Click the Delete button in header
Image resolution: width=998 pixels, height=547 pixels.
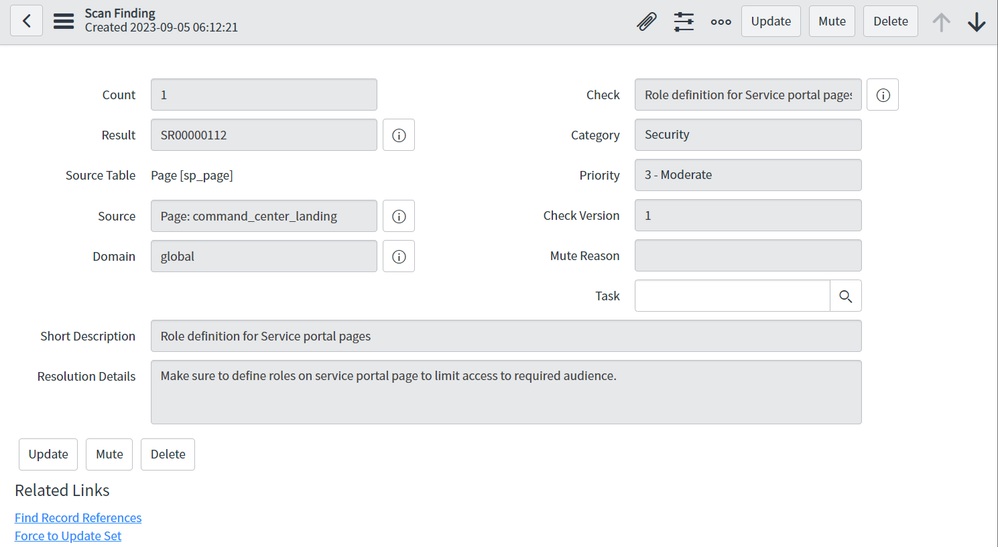point(891,21)
